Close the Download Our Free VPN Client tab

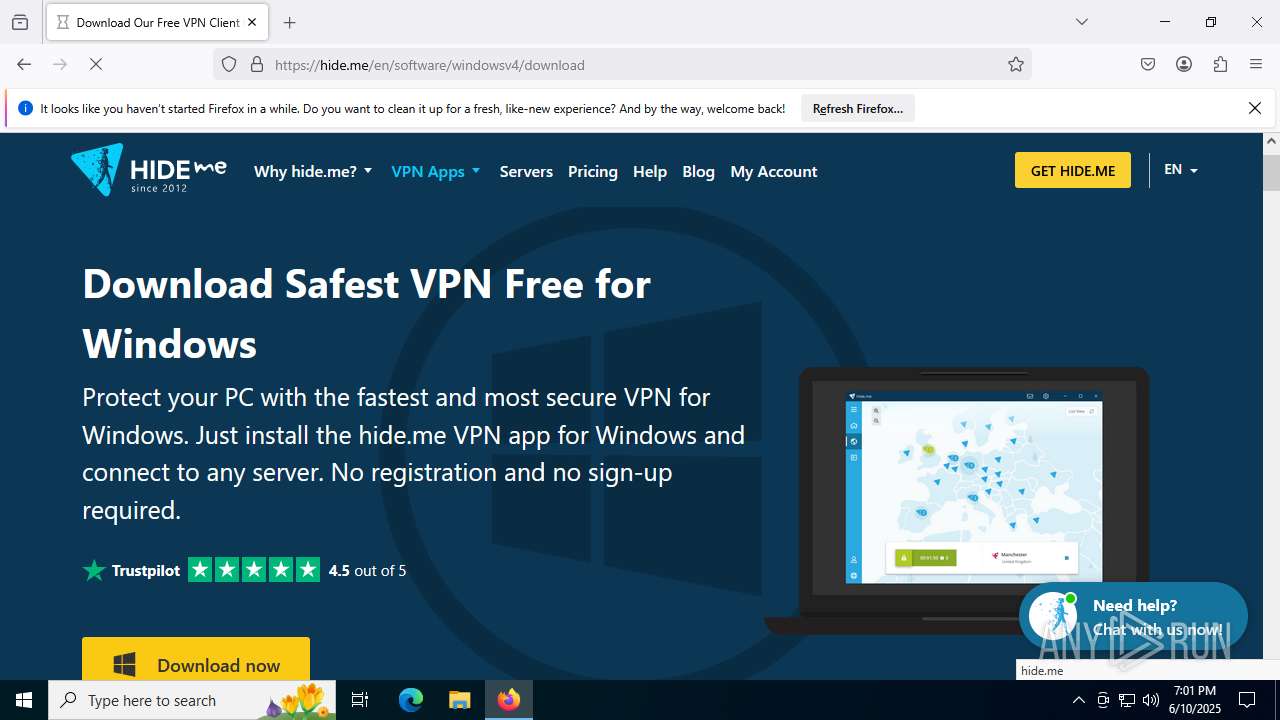click(252, 22)
